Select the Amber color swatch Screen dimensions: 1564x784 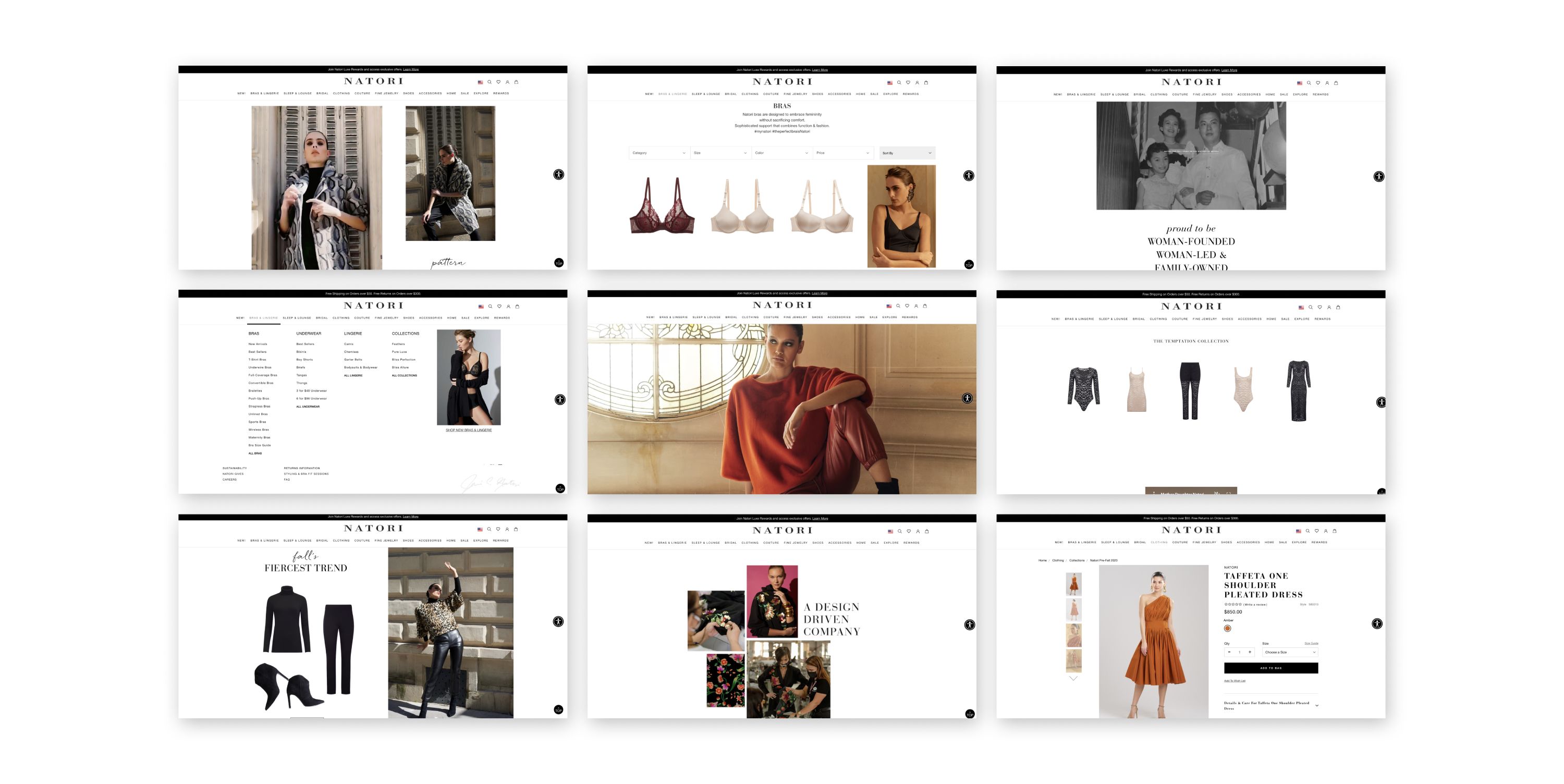click(x=1228, y=629)
